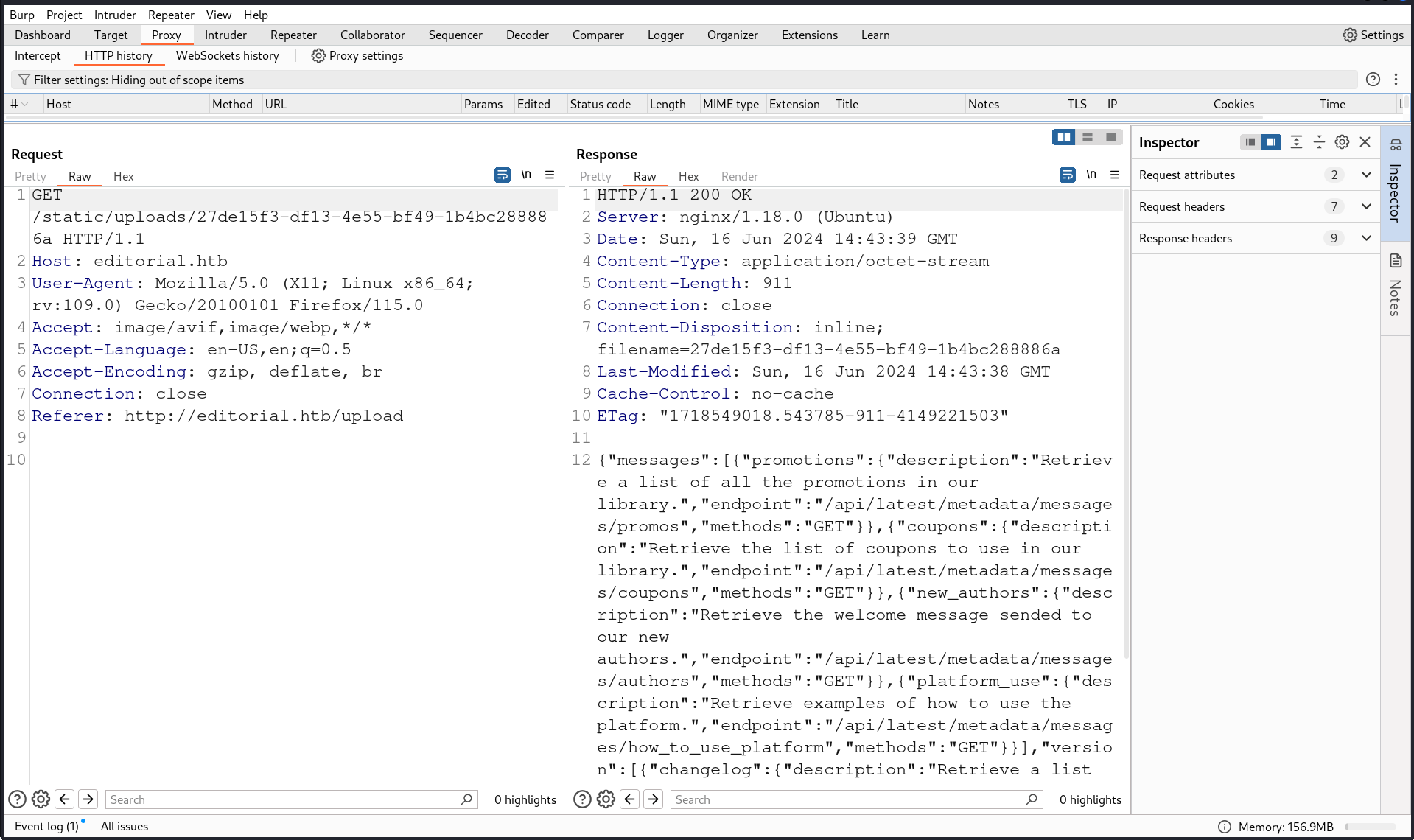Open the Response pane hamburger menu
The image size is (1414, 840).
(x=1115, y=175)
